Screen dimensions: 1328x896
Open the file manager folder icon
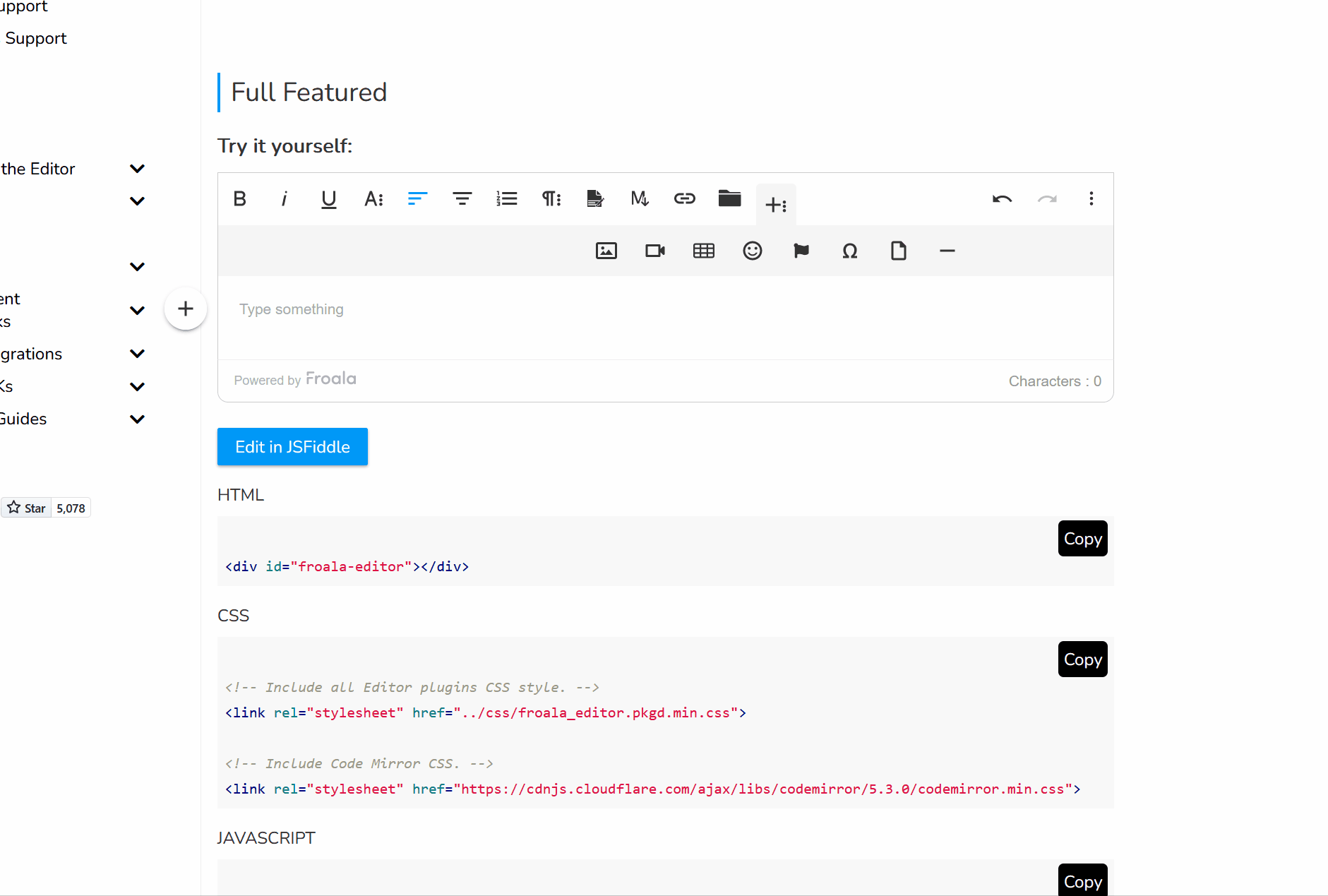click(x=729, y=198)
